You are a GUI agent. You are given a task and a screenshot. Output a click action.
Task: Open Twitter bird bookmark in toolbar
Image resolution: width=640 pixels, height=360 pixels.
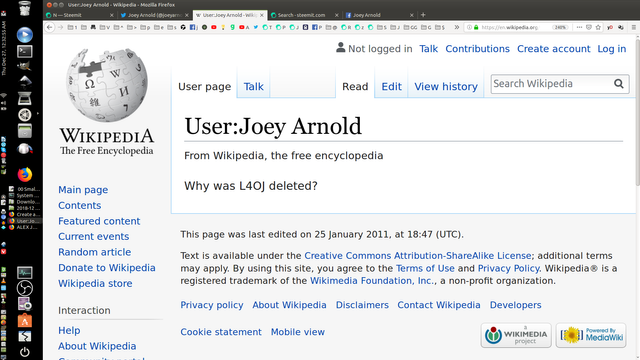256,27
